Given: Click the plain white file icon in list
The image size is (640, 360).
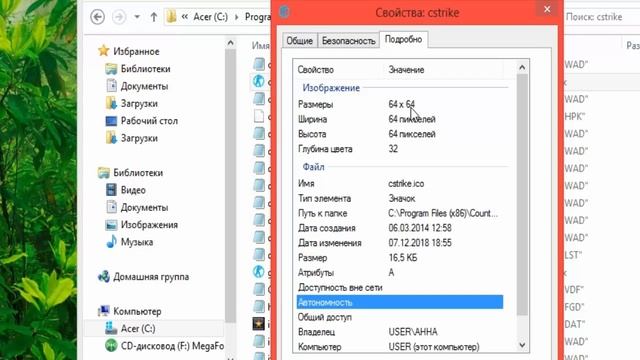Looking at the screenshot, I should pos(258,116).
